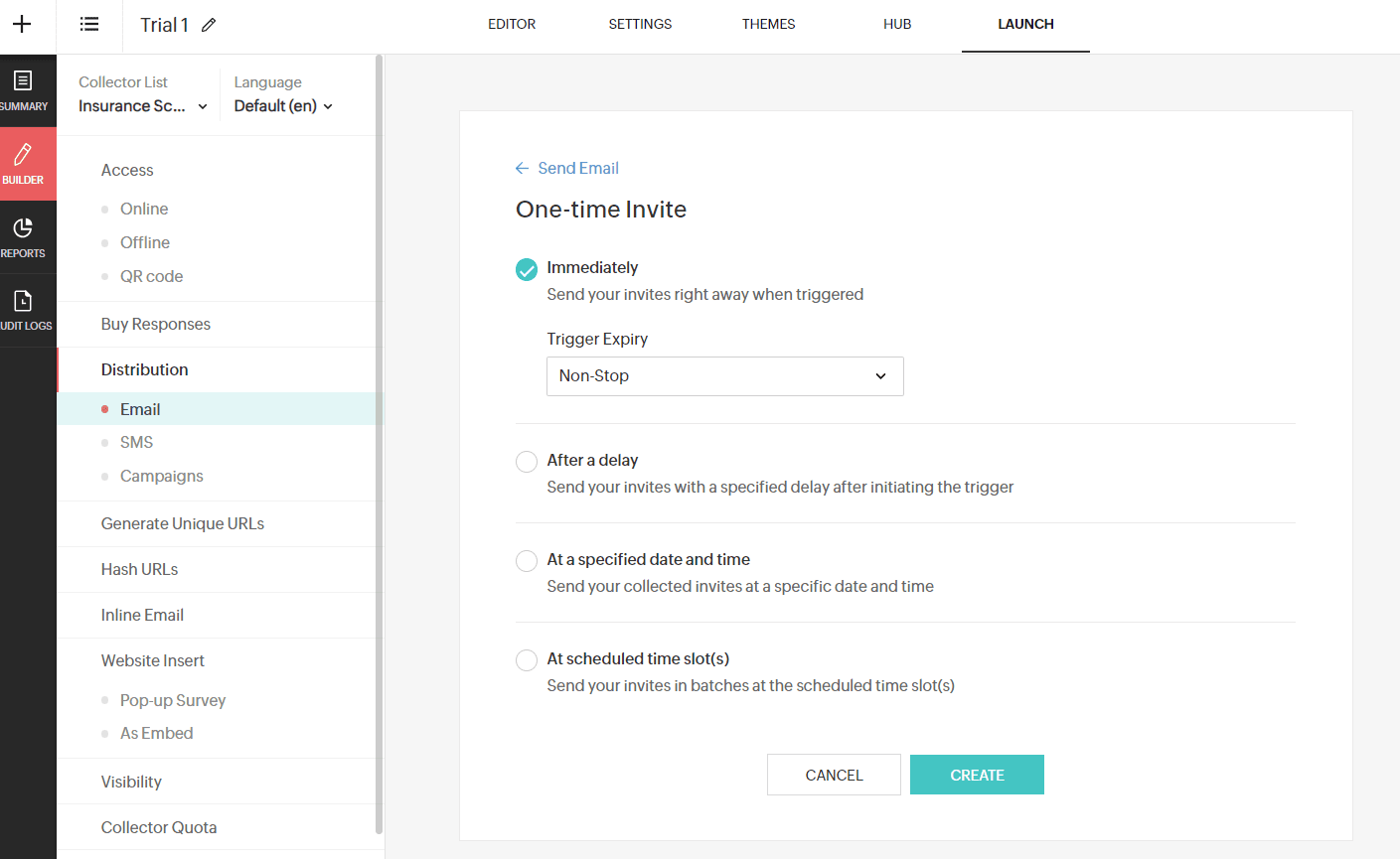The image size is (1400, 859).
Task: Click the back arrow beside Send Email
Action: pos(522,169)
